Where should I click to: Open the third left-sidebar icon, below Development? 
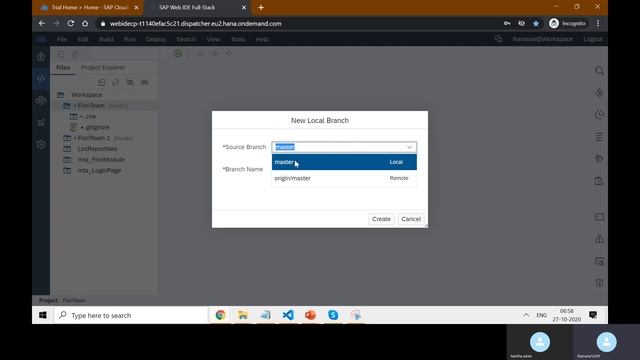41,100
